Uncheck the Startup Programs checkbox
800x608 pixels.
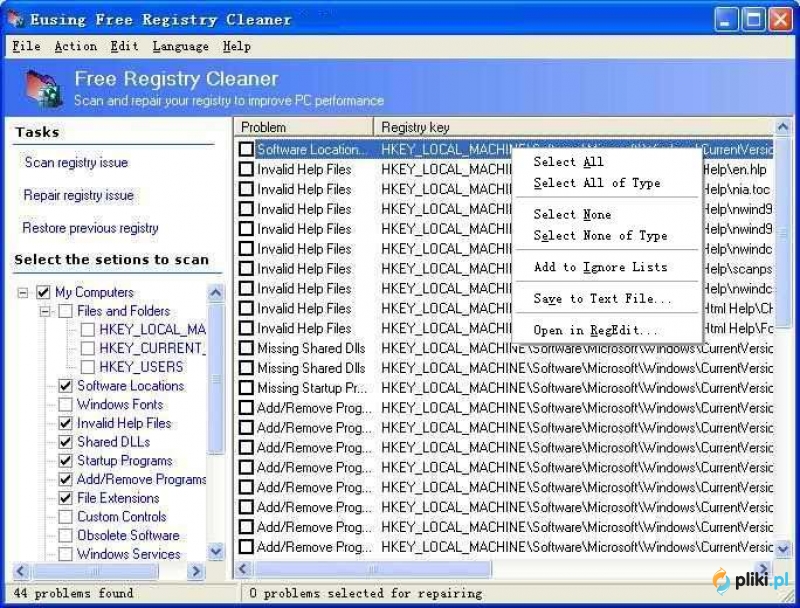[65, 461]
